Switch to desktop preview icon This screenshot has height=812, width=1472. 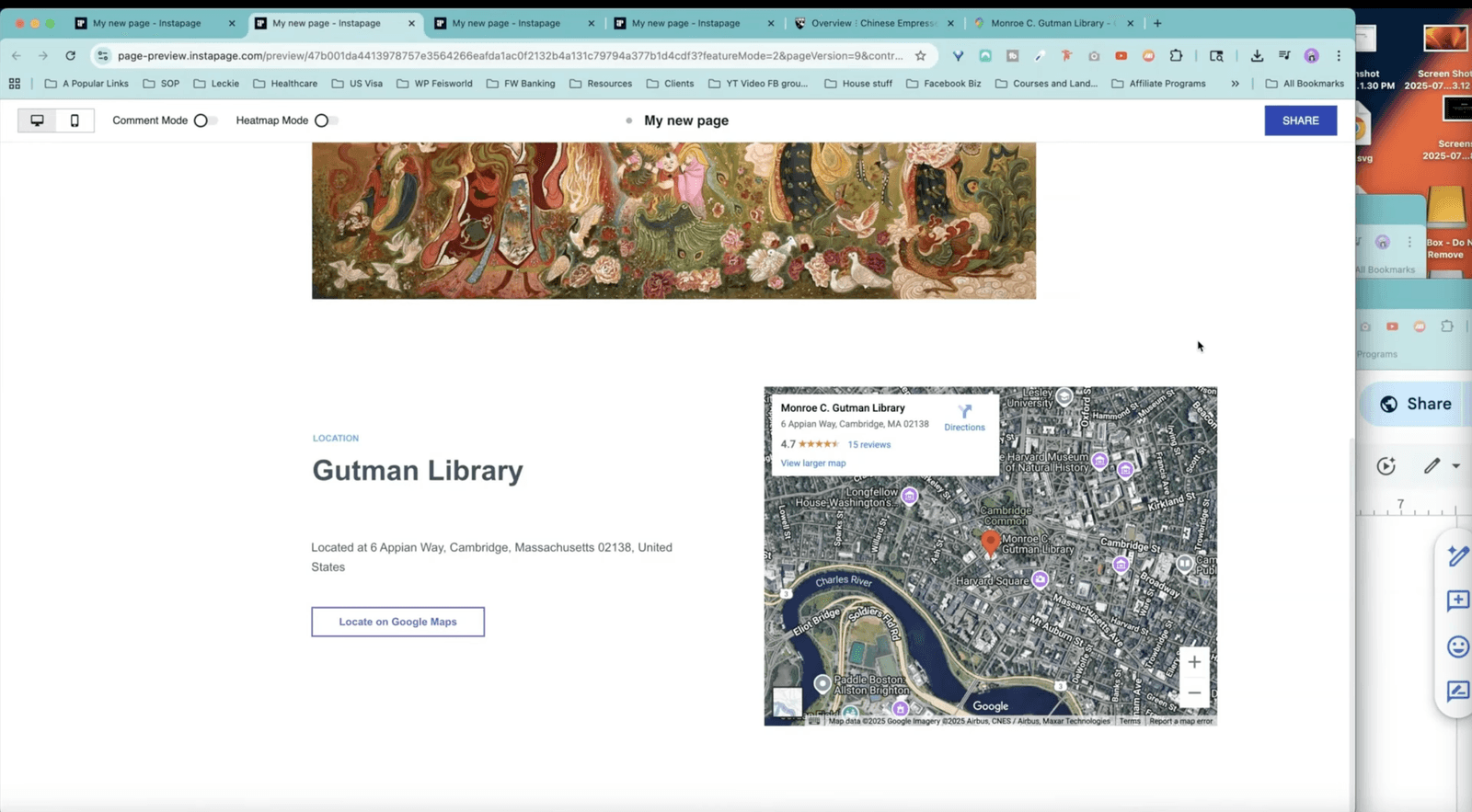tap(37, 120)
